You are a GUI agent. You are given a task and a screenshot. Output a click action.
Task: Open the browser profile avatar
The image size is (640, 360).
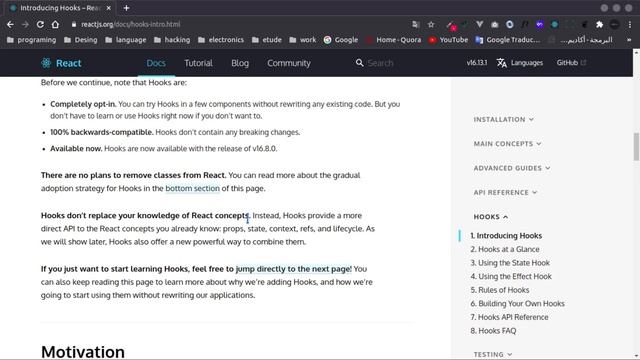coord(614,24)
